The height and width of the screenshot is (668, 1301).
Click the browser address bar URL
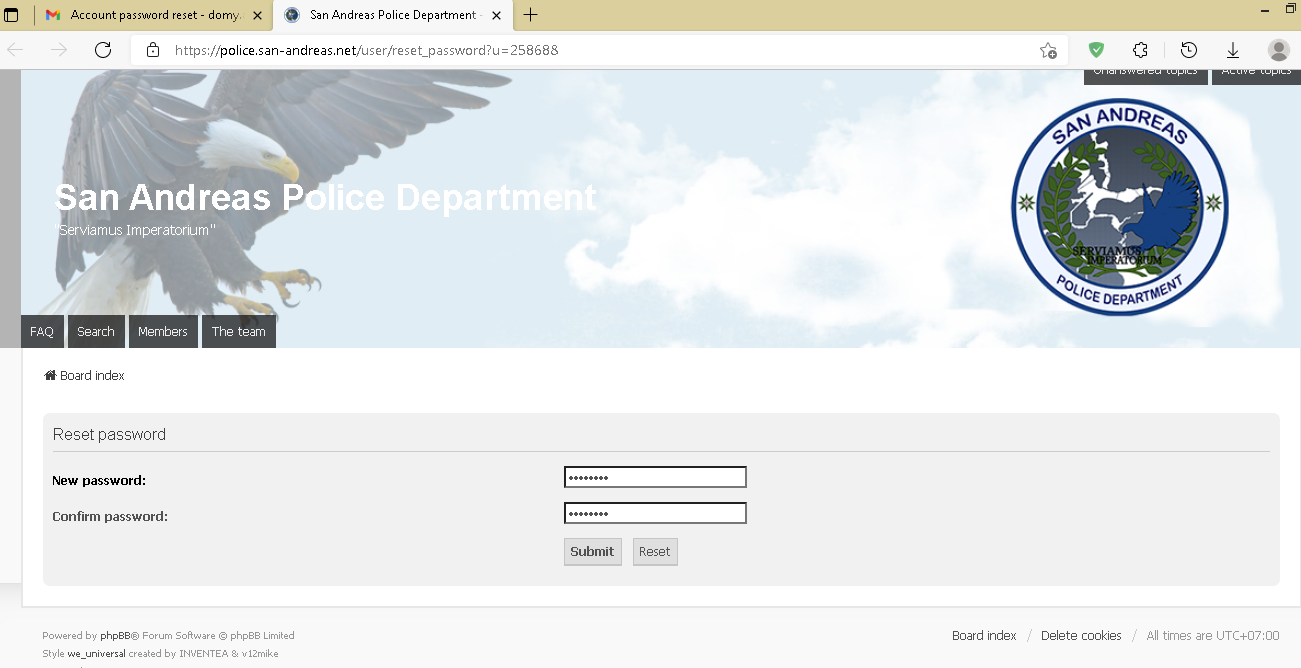[366, 50]
